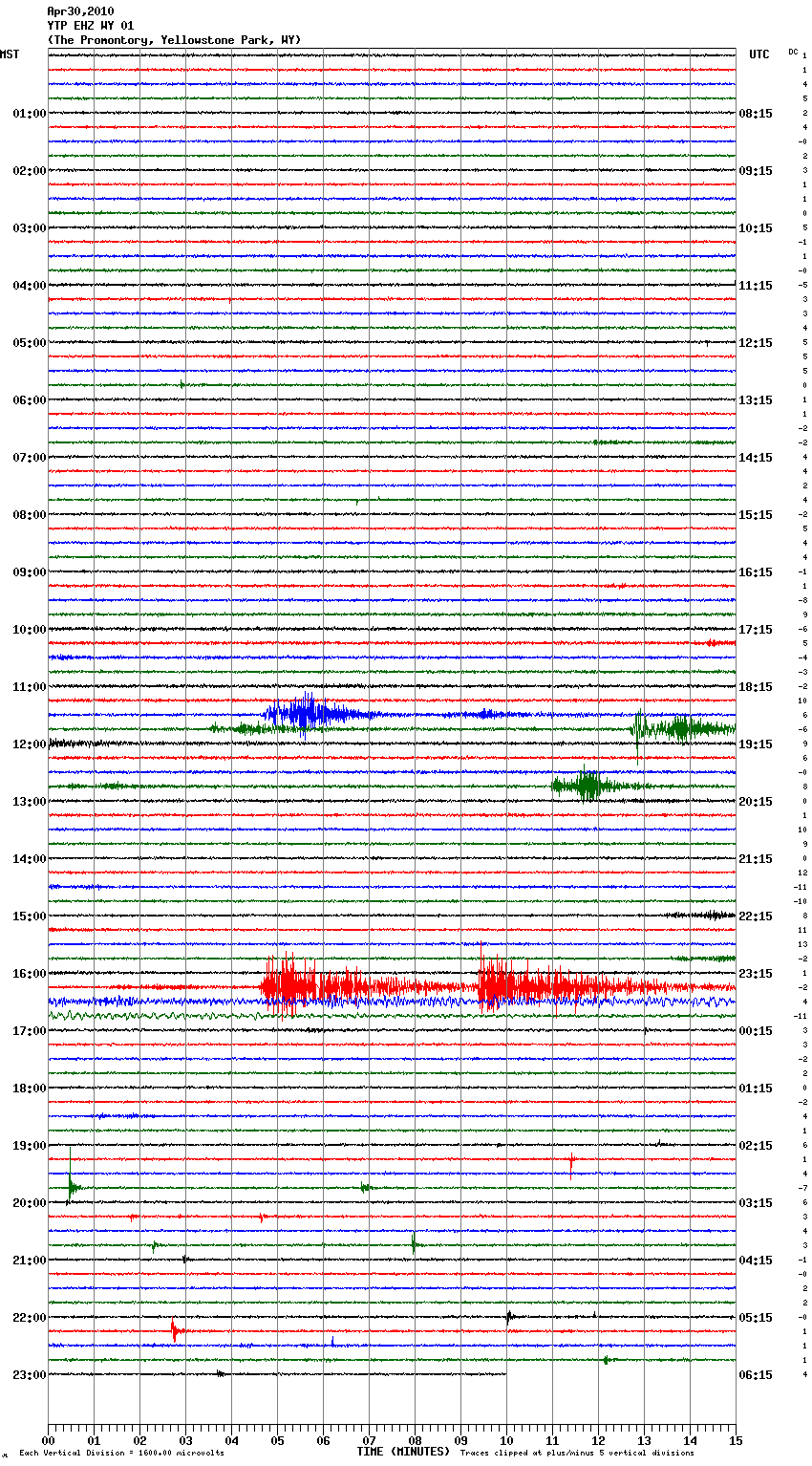This screenshot has width=812, height=1466.
Task: Click the 04:15 UTC time label
Action: (756, 1261)
